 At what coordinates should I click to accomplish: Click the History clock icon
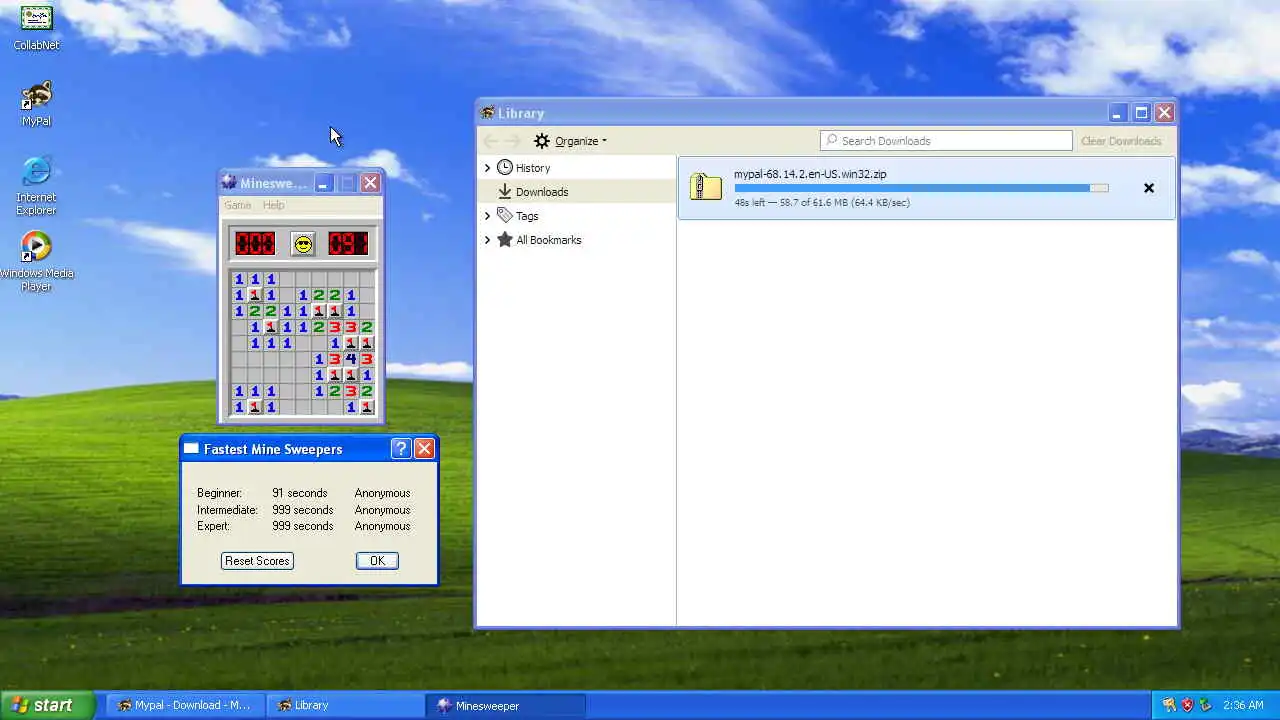coord(505,168)
